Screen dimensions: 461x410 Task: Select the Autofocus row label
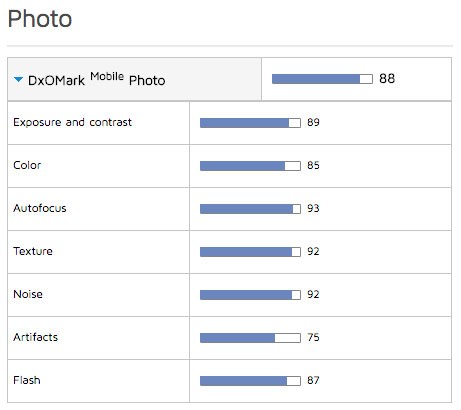point(40,208)
